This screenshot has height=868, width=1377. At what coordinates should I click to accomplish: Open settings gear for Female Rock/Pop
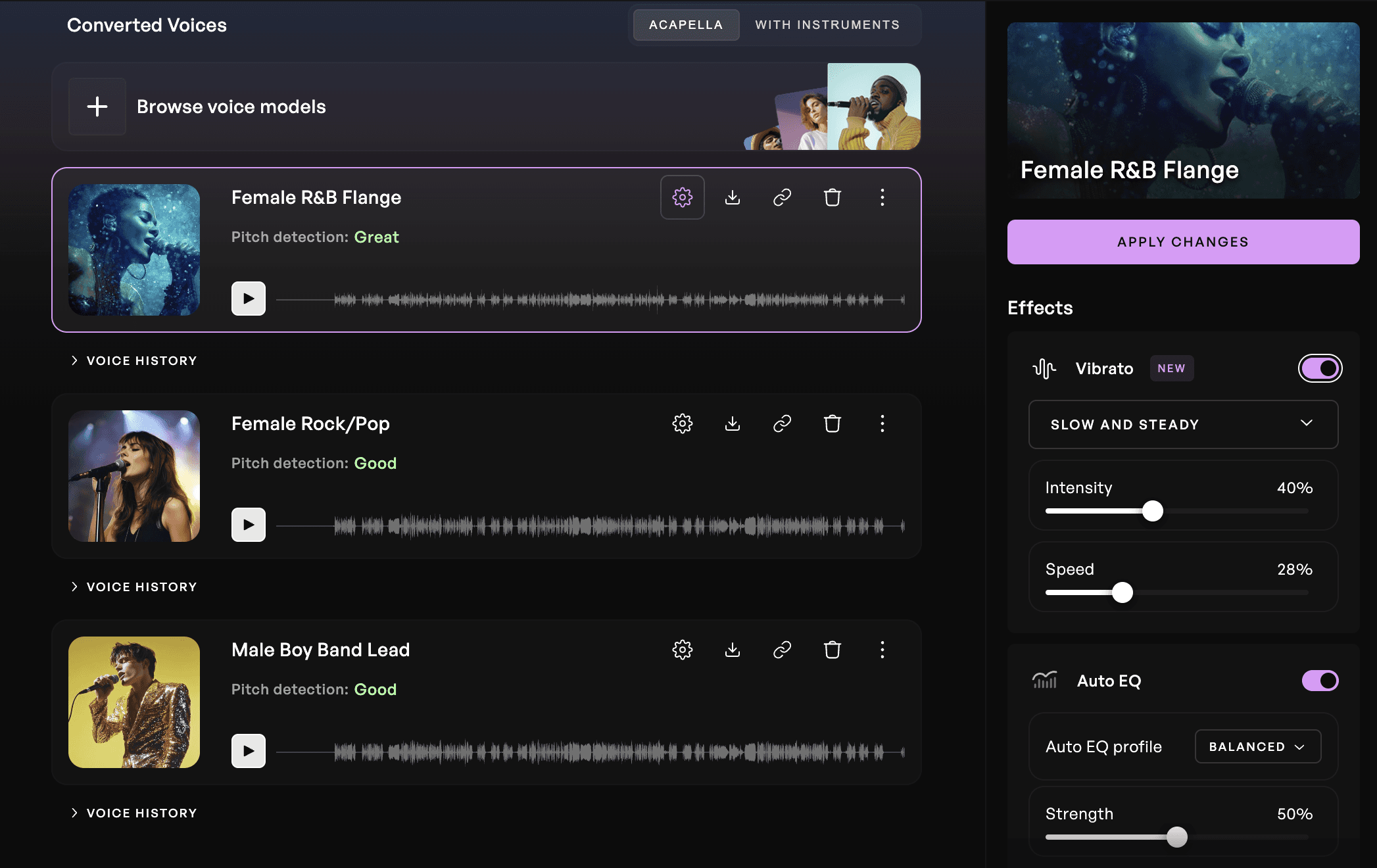pyautogui.click(x=683, y=423)
